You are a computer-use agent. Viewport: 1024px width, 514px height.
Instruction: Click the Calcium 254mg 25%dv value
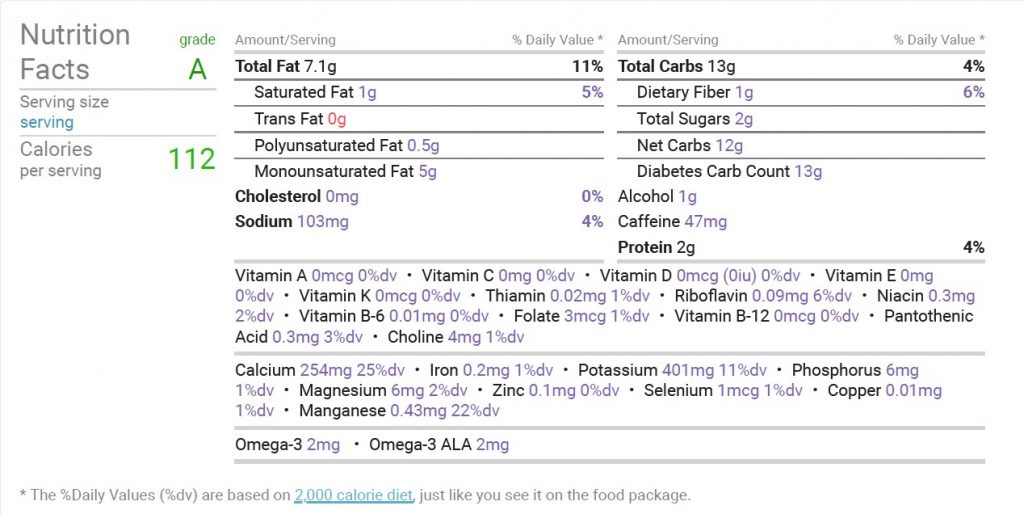352,370
